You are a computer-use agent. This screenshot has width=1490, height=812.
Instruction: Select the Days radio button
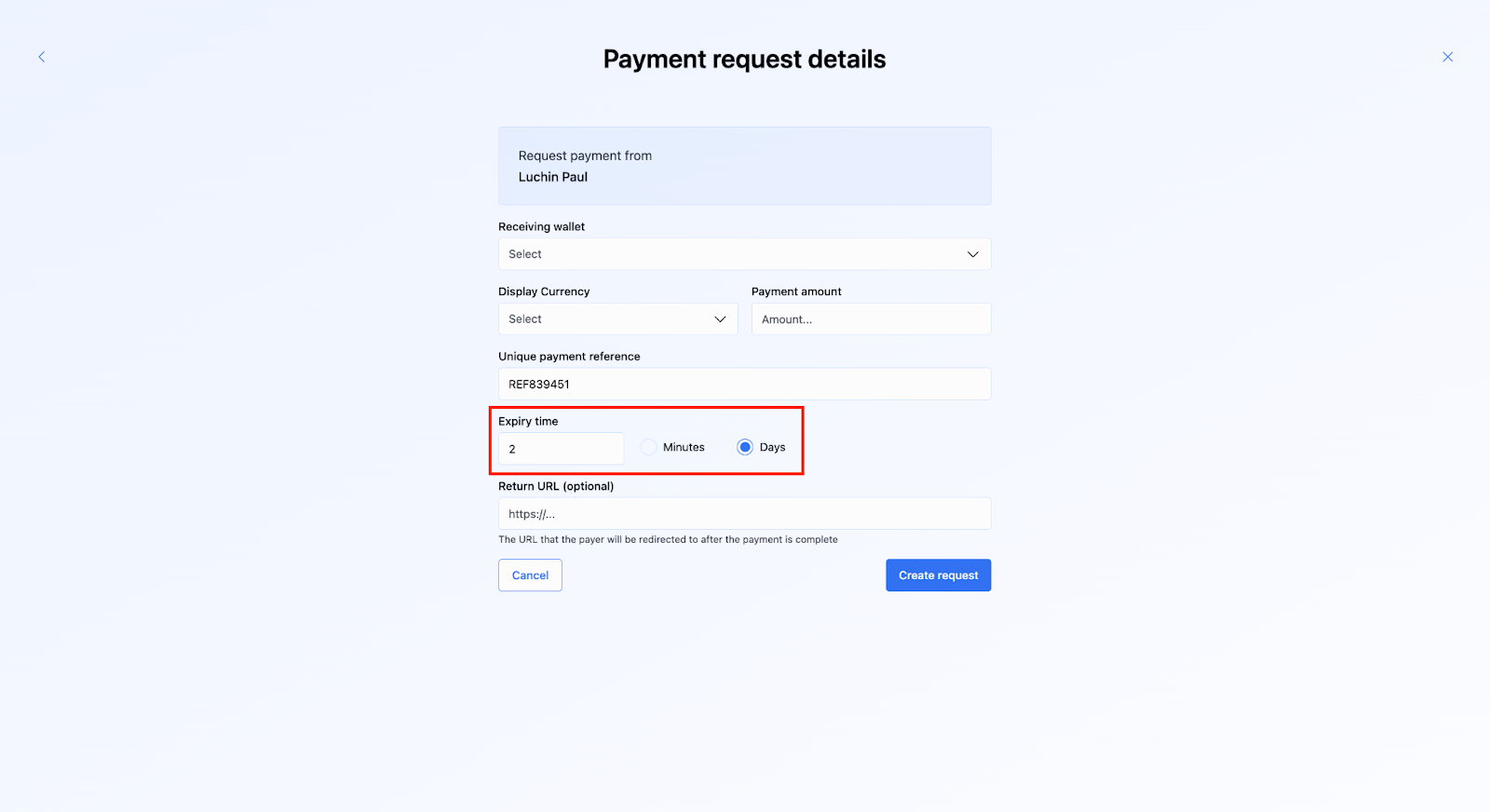[x=745, y=448]
